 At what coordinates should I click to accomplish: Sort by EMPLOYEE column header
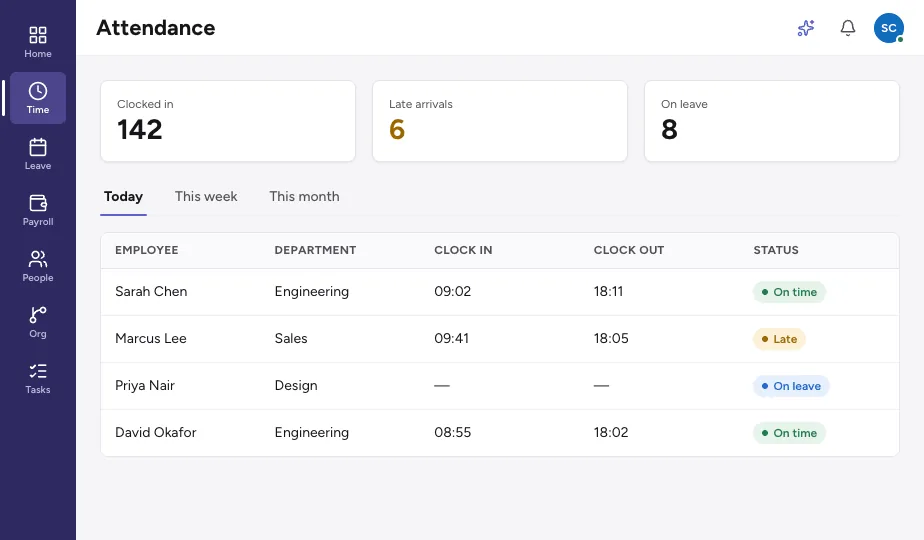click(x=147, y=250)
